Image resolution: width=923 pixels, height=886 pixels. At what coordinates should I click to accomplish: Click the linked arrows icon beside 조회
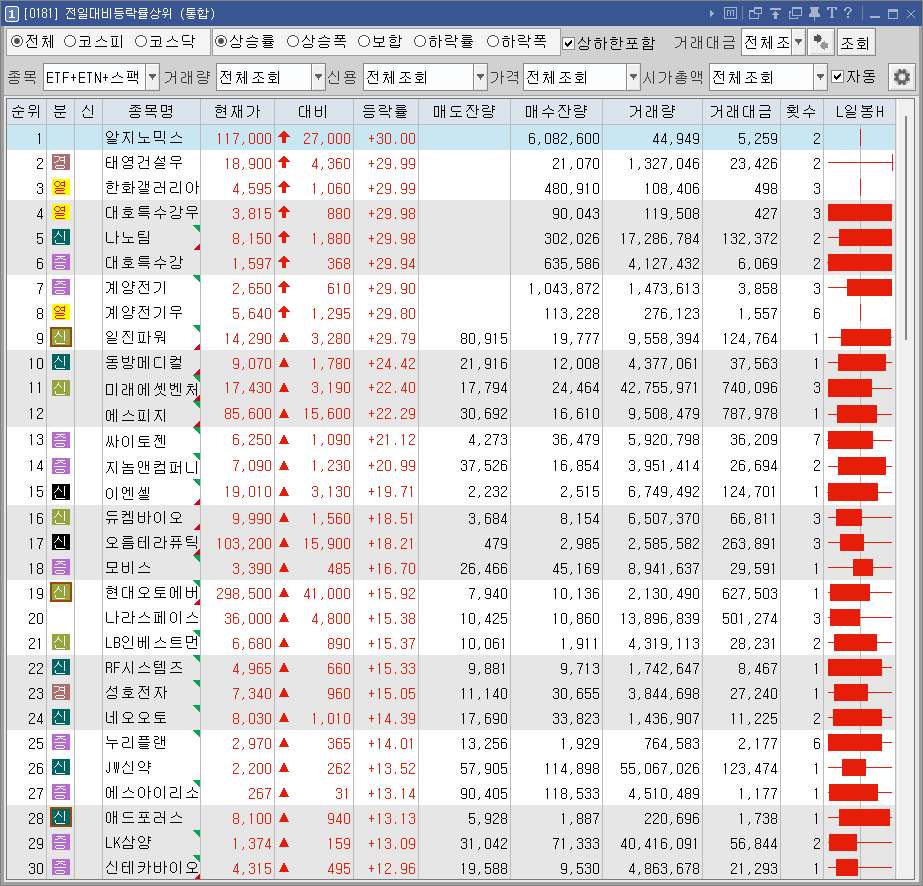(x=820, y=42)
